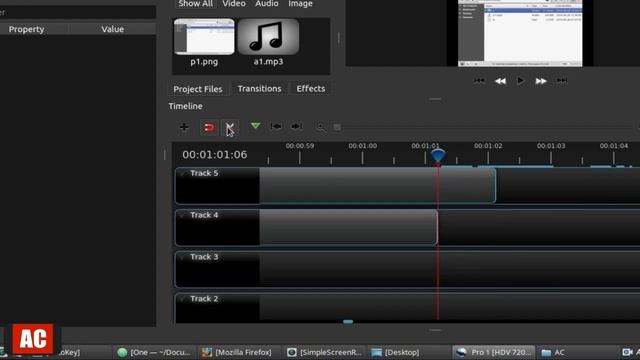Image resolution: width=640 pixels, height=360 pixels.
Task: Open the Effects tab
Action: tap(311, 89)
